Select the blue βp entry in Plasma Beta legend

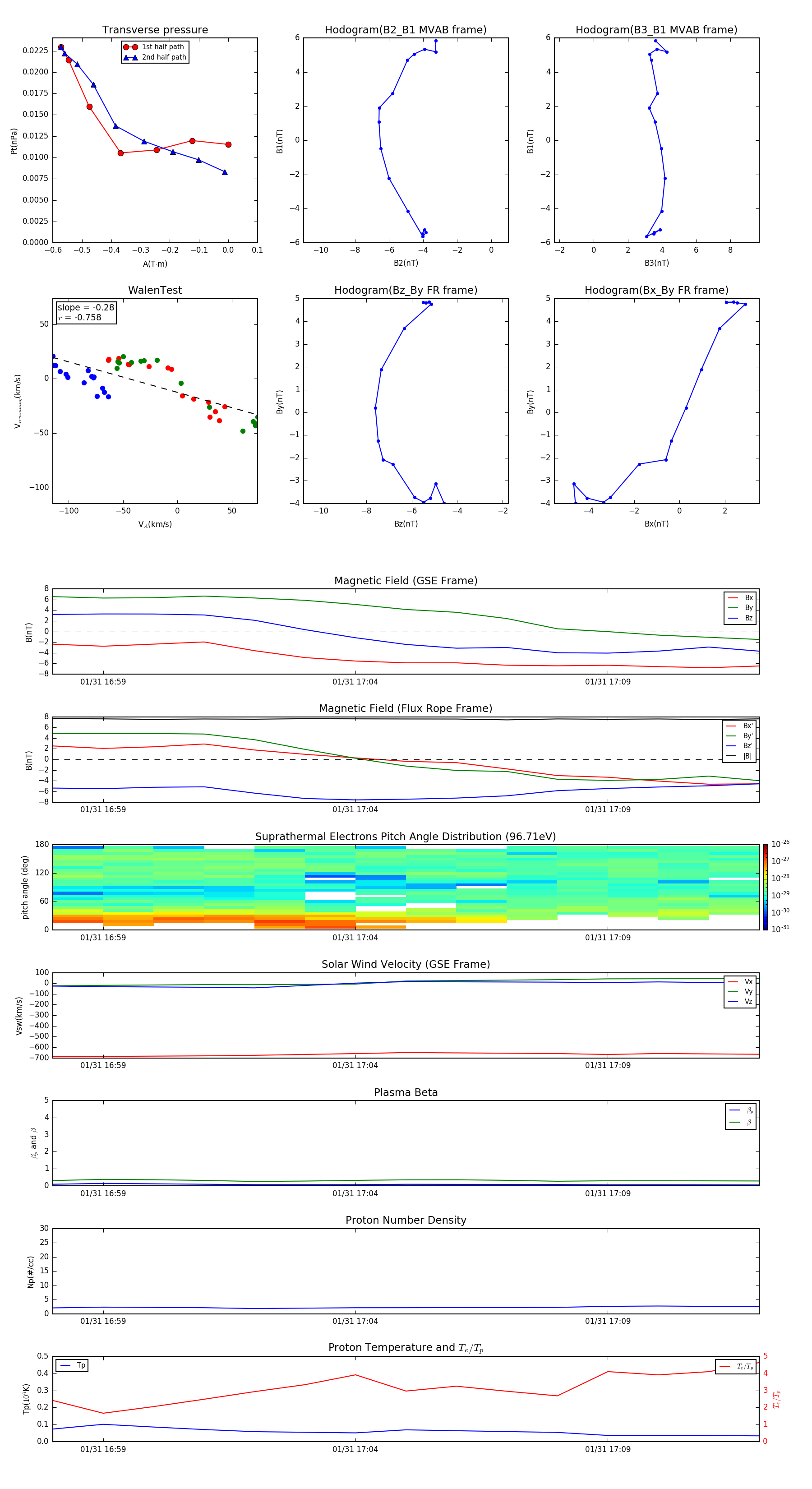[x=741, y=1110]
